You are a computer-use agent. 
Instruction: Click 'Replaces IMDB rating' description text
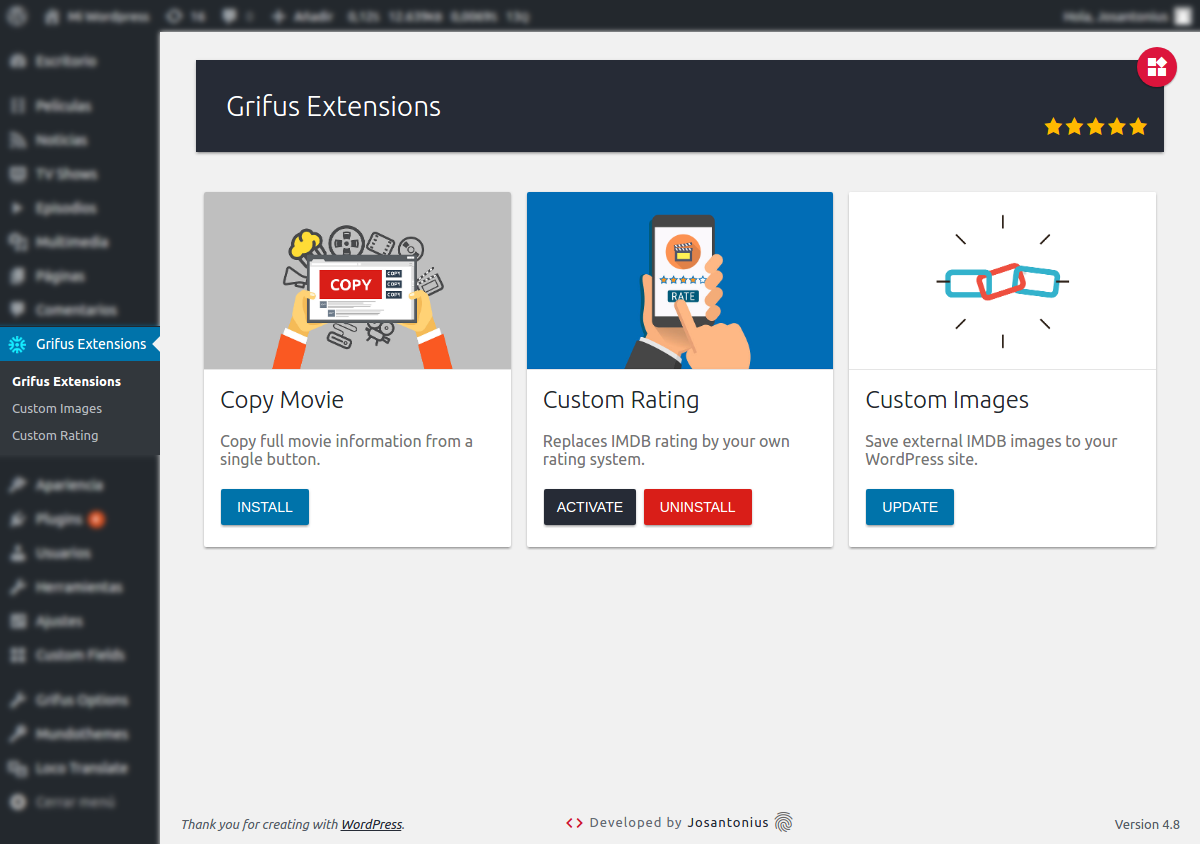click(666, 450)
